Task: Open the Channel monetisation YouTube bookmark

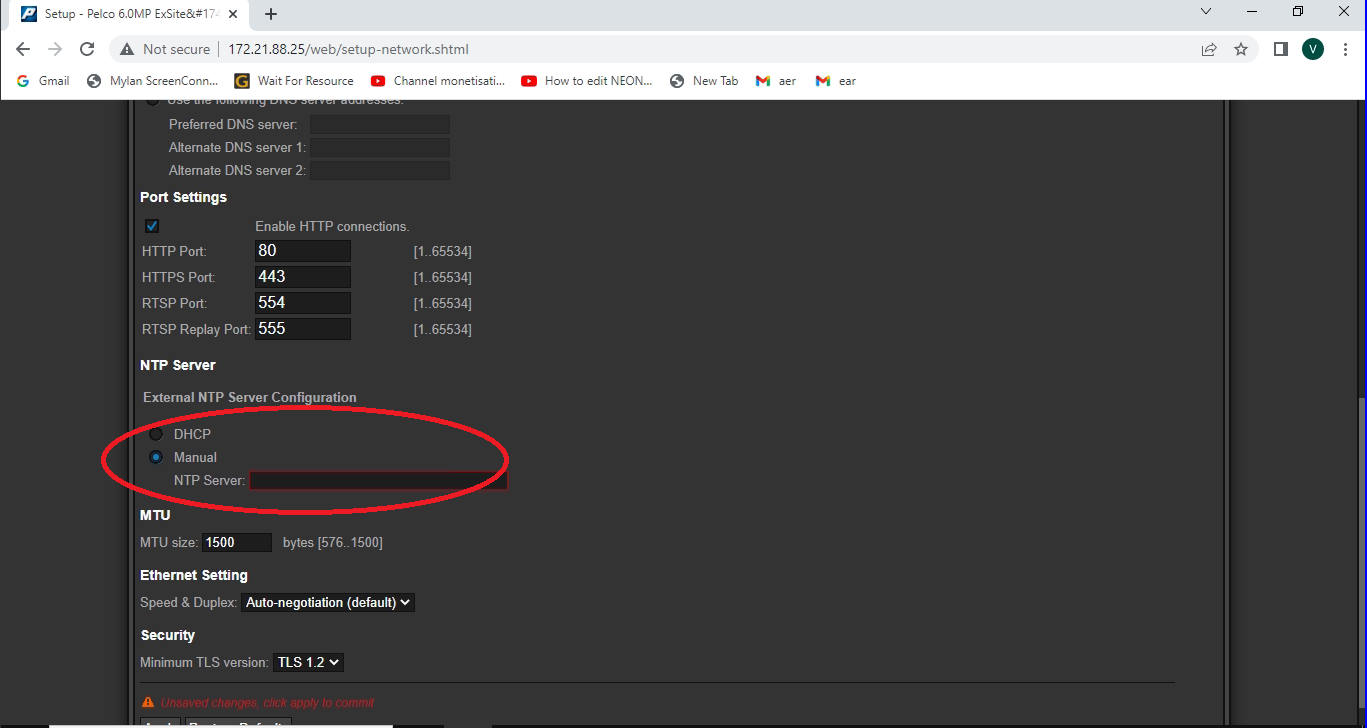Action: click(x=437, y=80)
